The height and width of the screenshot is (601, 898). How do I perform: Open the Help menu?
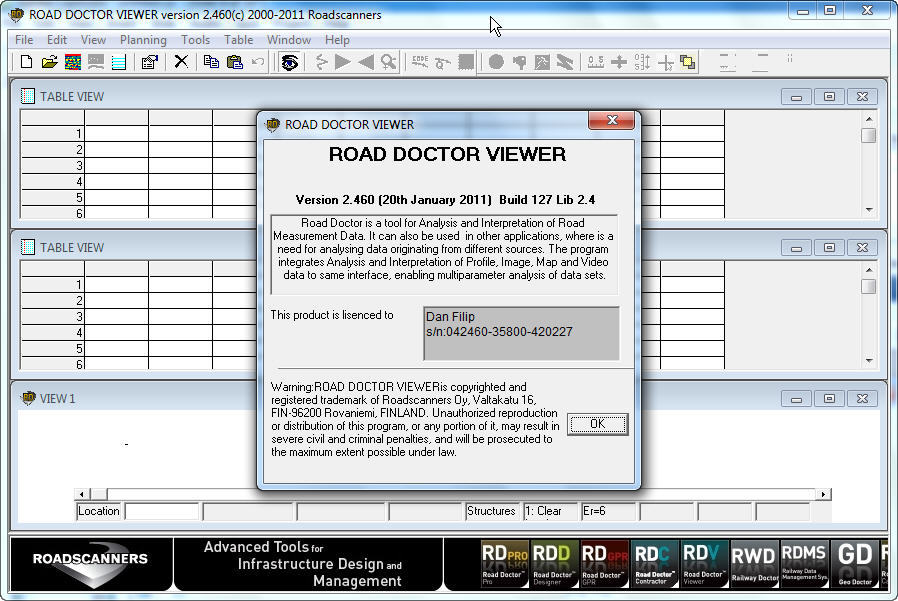pyautogui.click(x=337, y=40)
